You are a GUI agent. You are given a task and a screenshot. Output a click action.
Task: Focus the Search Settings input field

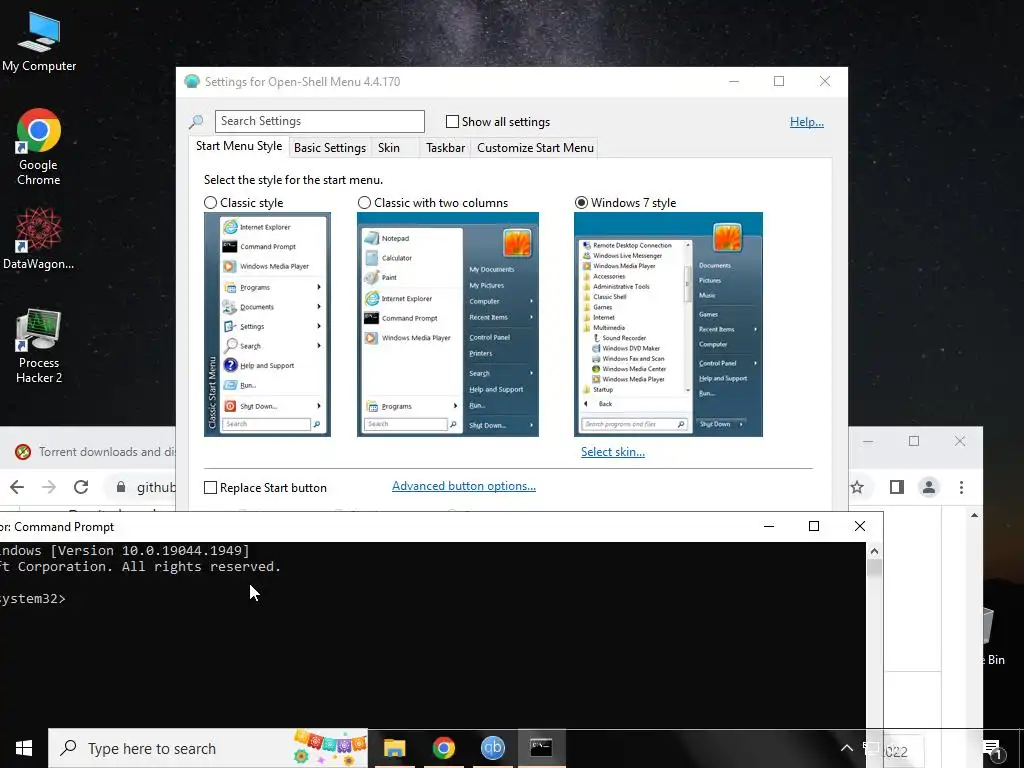coord(320,121)
